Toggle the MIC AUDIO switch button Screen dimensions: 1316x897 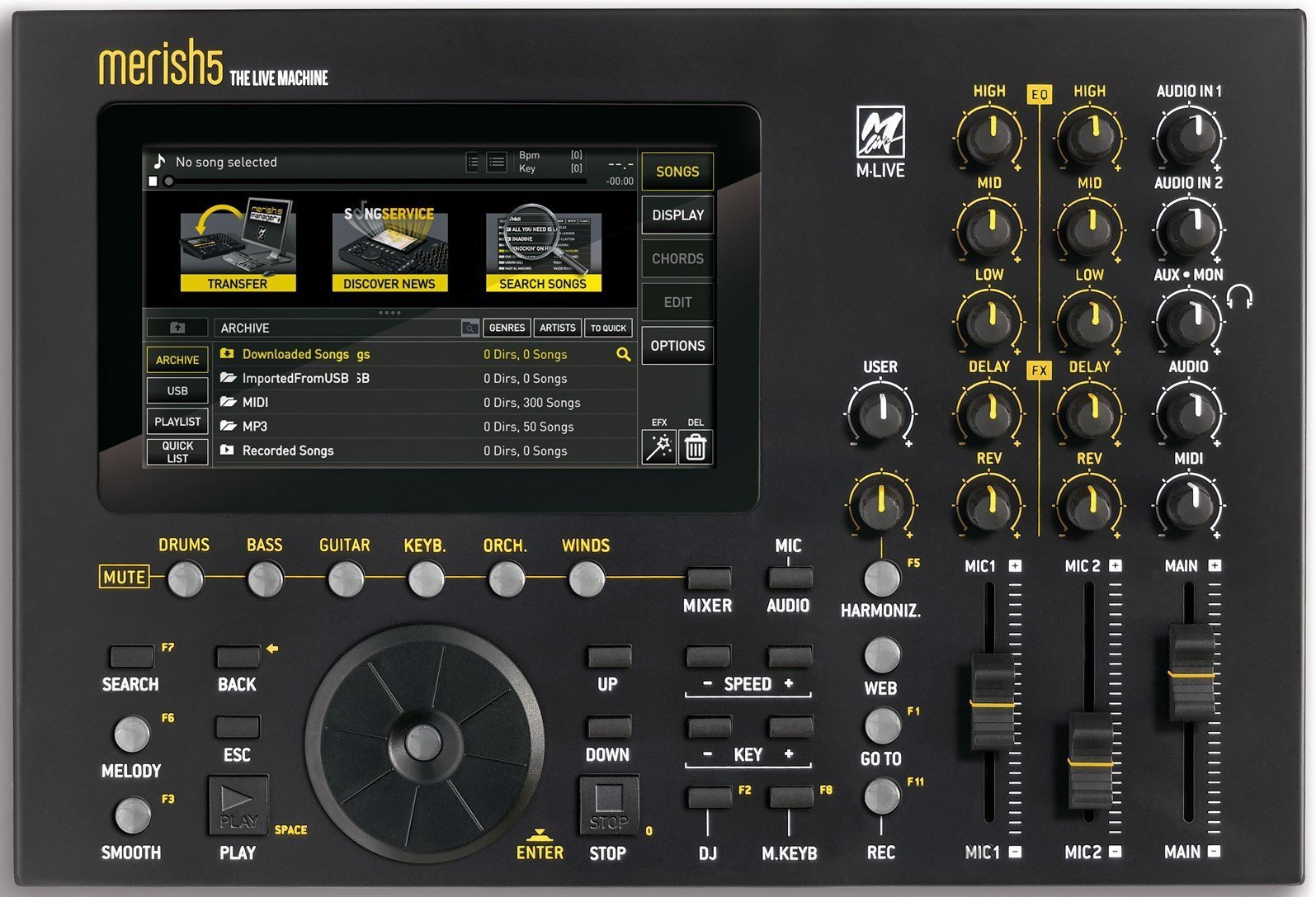click(790, 578)
